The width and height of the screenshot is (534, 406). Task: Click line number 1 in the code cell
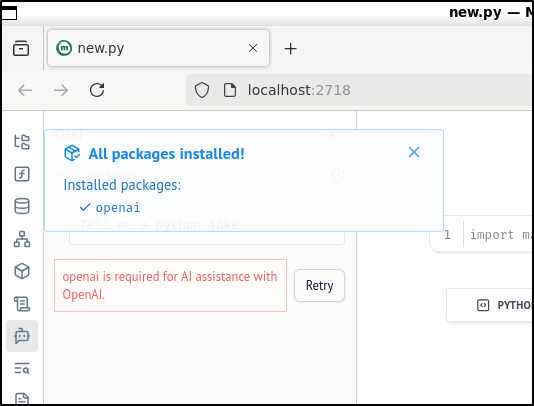pos(447,235)
